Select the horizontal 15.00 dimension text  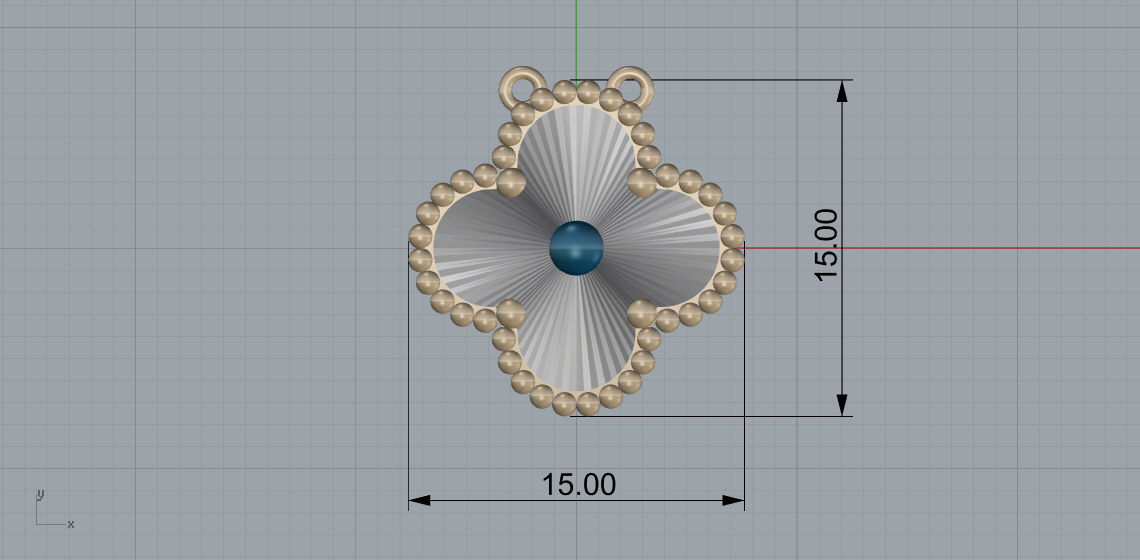[579, 484]
